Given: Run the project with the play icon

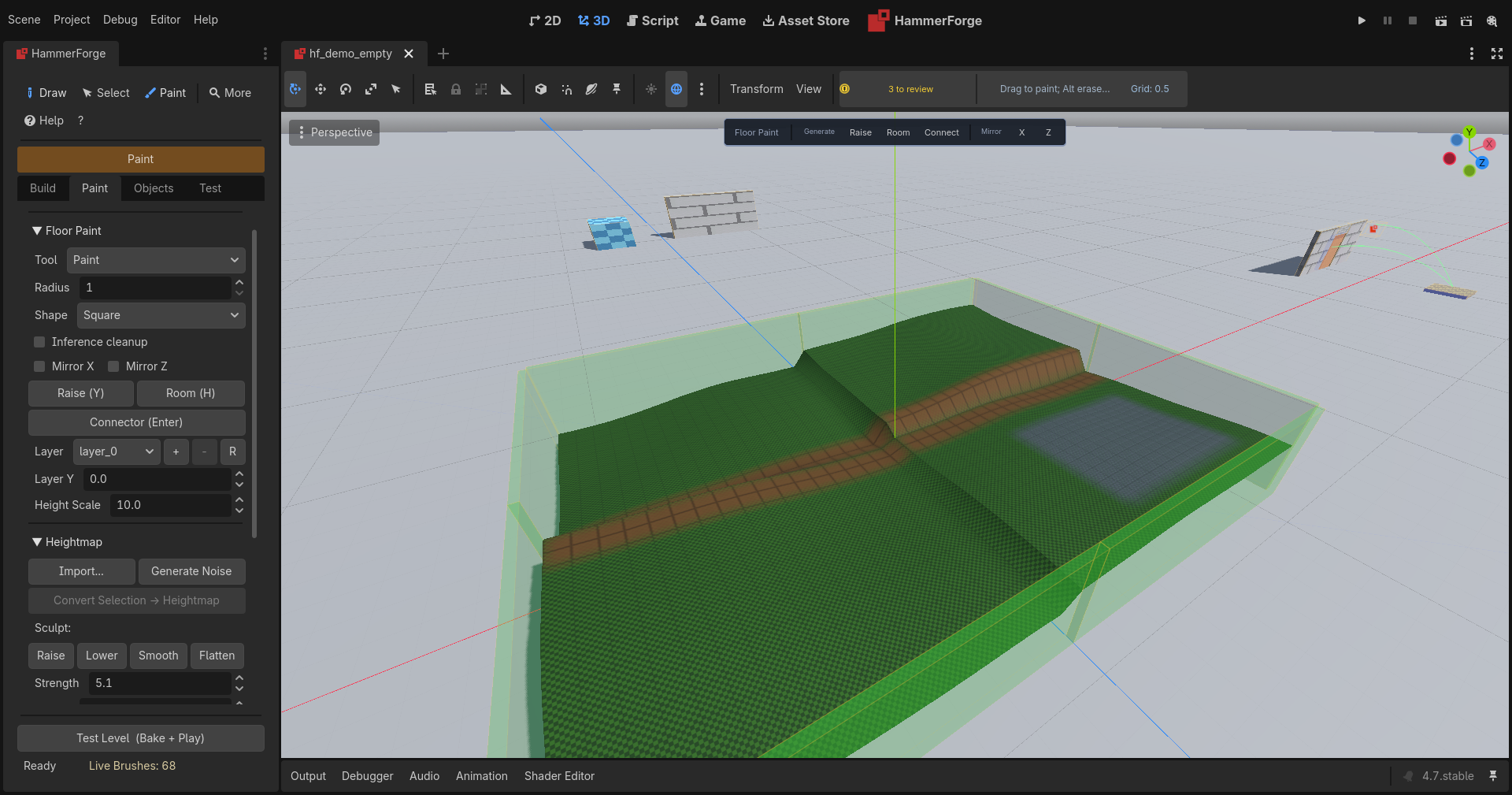Looking at the screenshot, I should [1362, 20].
